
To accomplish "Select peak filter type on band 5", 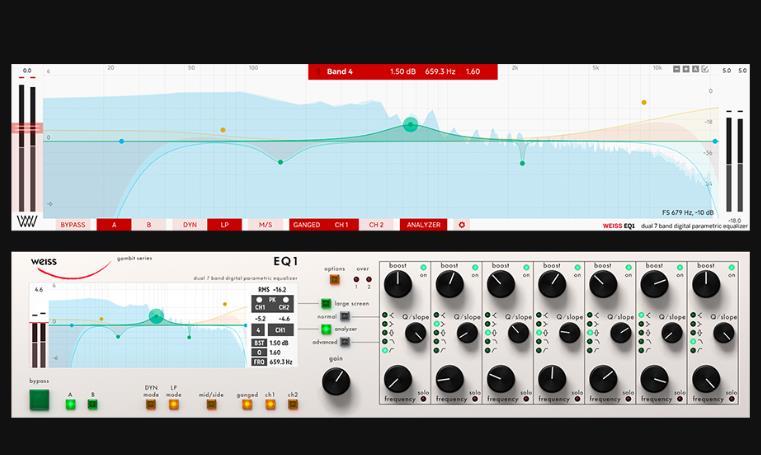I will [x=590, y=333].
